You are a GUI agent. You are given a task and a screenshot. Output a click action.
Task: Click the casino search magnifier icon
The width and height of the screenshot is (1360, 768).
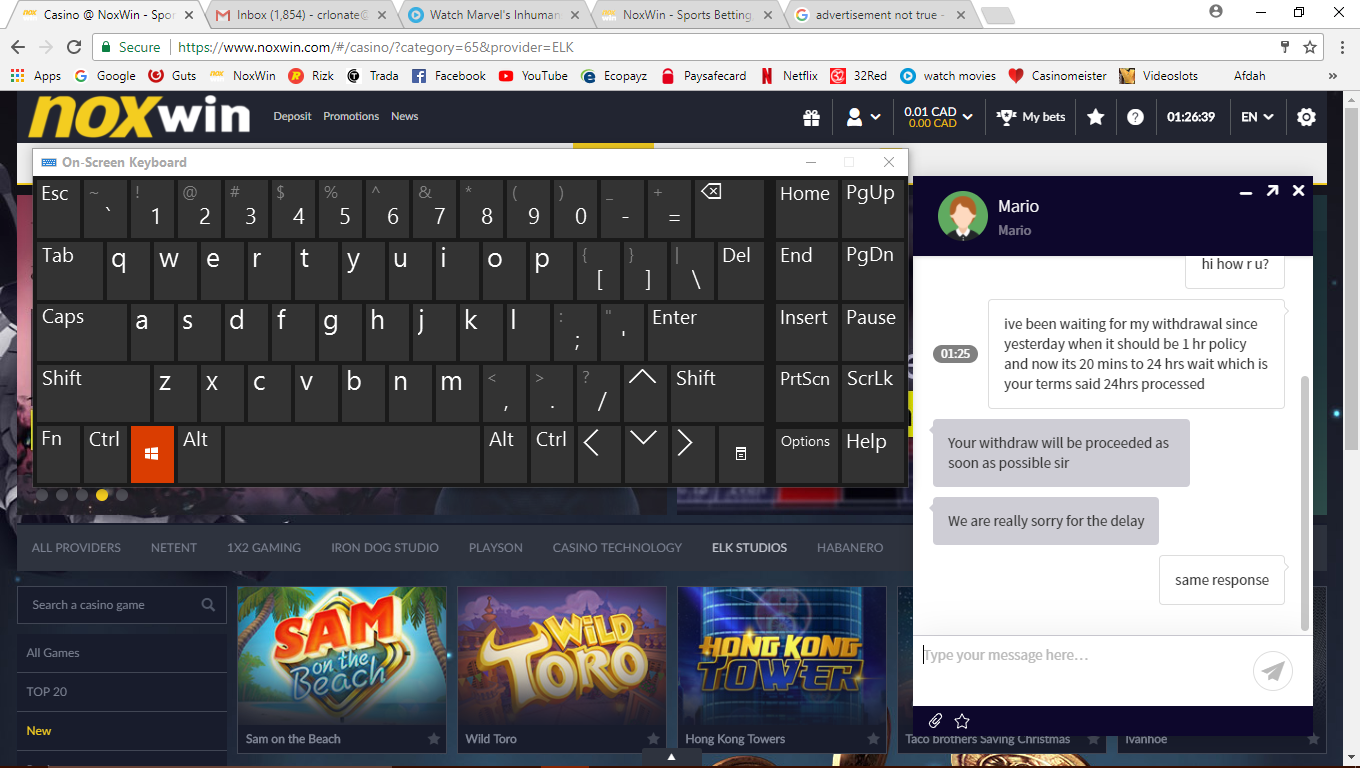pos(208,605)
